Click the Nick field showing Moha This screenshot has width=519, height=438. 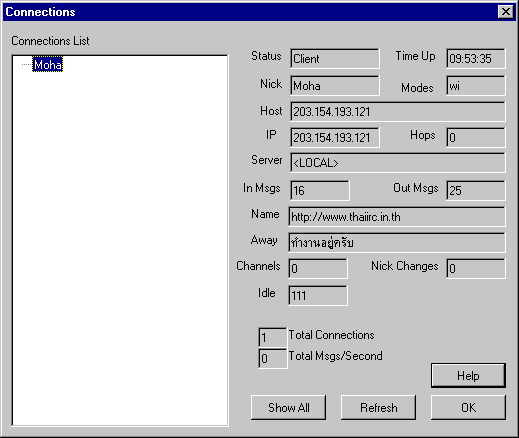pos(335,86)
